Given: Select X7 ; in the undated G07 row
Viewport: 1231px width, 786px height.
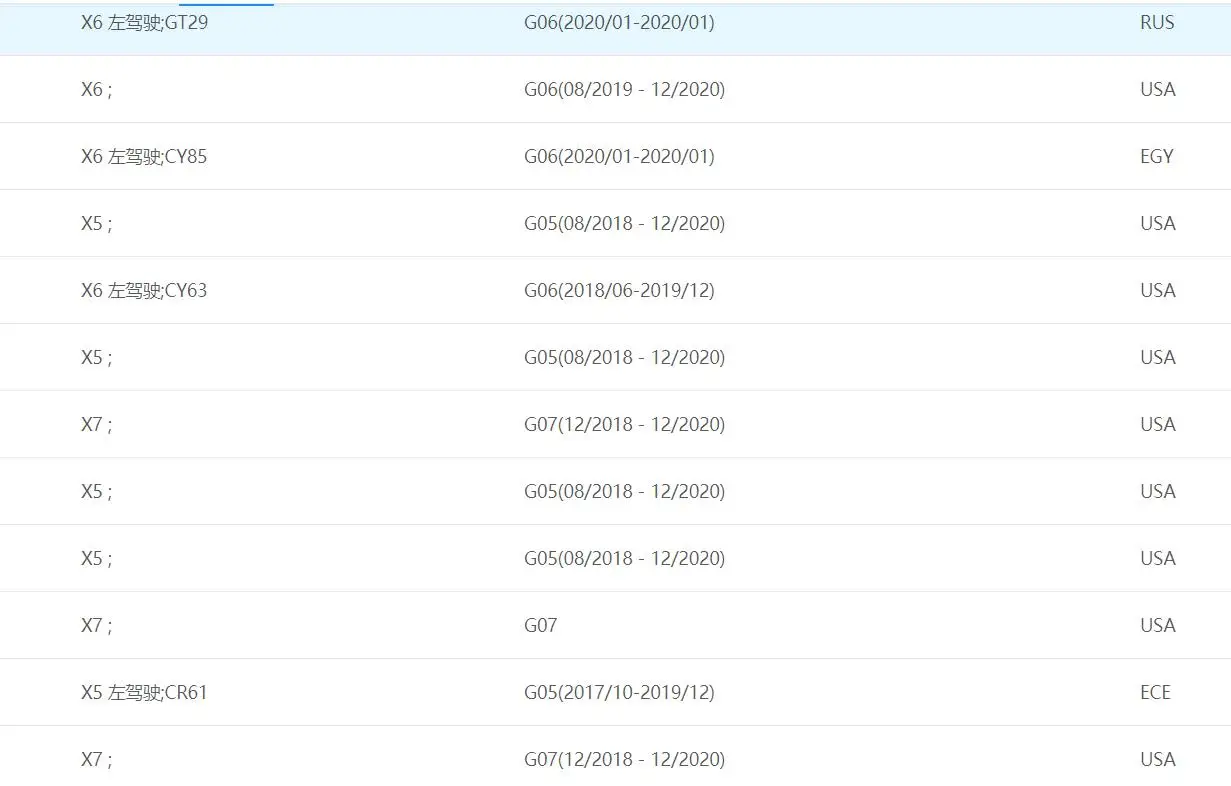Looking at the screenshot, I should (x=97, y=625).
